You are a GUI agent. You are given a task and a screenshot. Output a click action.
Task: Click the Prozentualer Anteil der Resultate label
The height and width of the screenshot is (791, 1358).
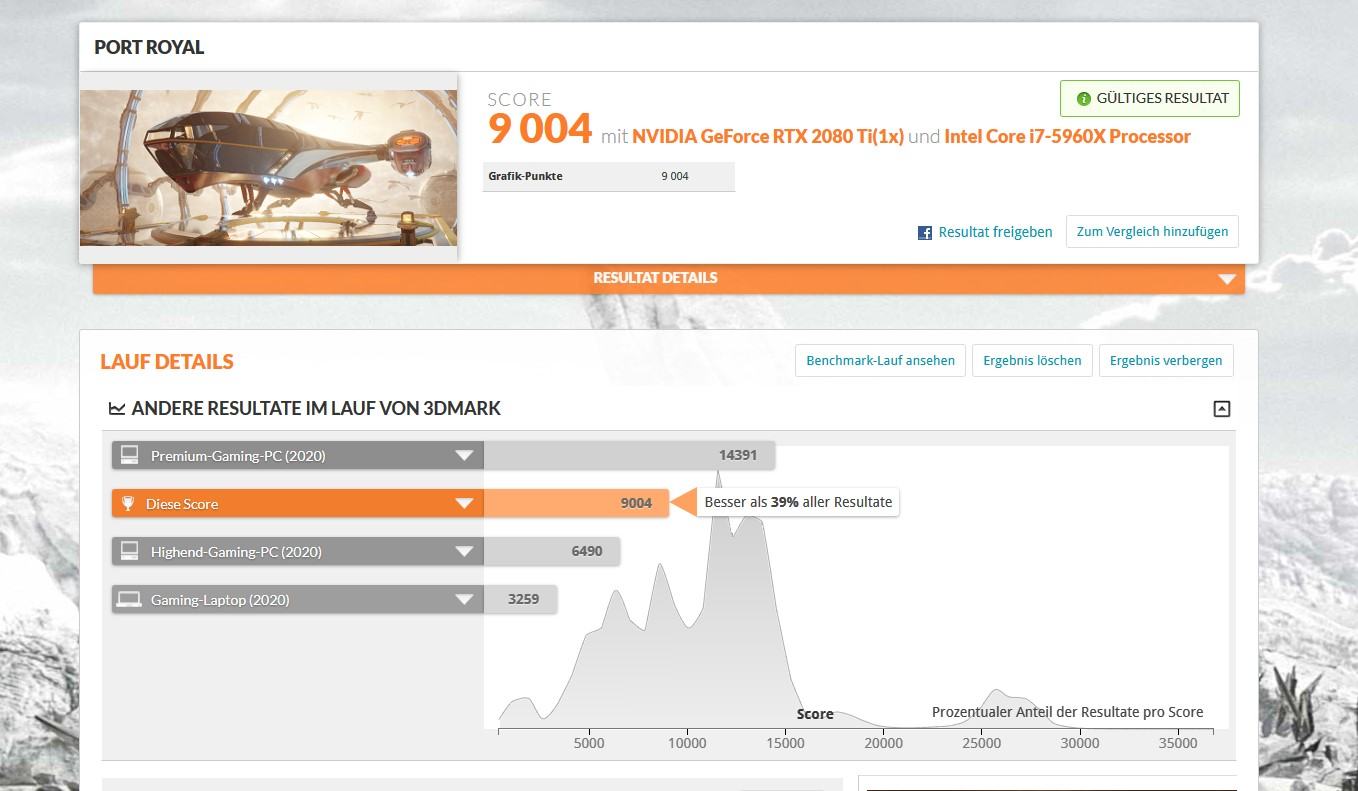pyautogui.click(x=1067, y=712)
